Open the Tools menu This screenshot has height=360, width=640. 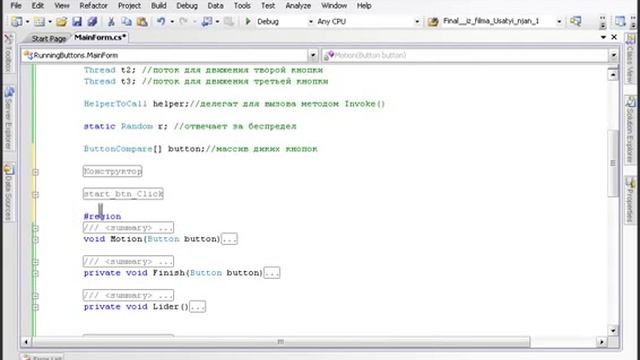pos(242,6)
